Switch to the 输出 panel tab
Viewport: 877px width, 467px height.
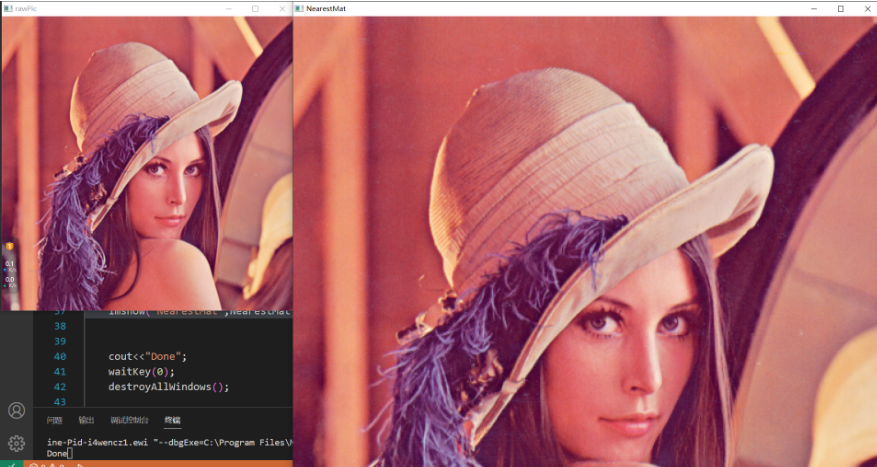tap(87, 421)
